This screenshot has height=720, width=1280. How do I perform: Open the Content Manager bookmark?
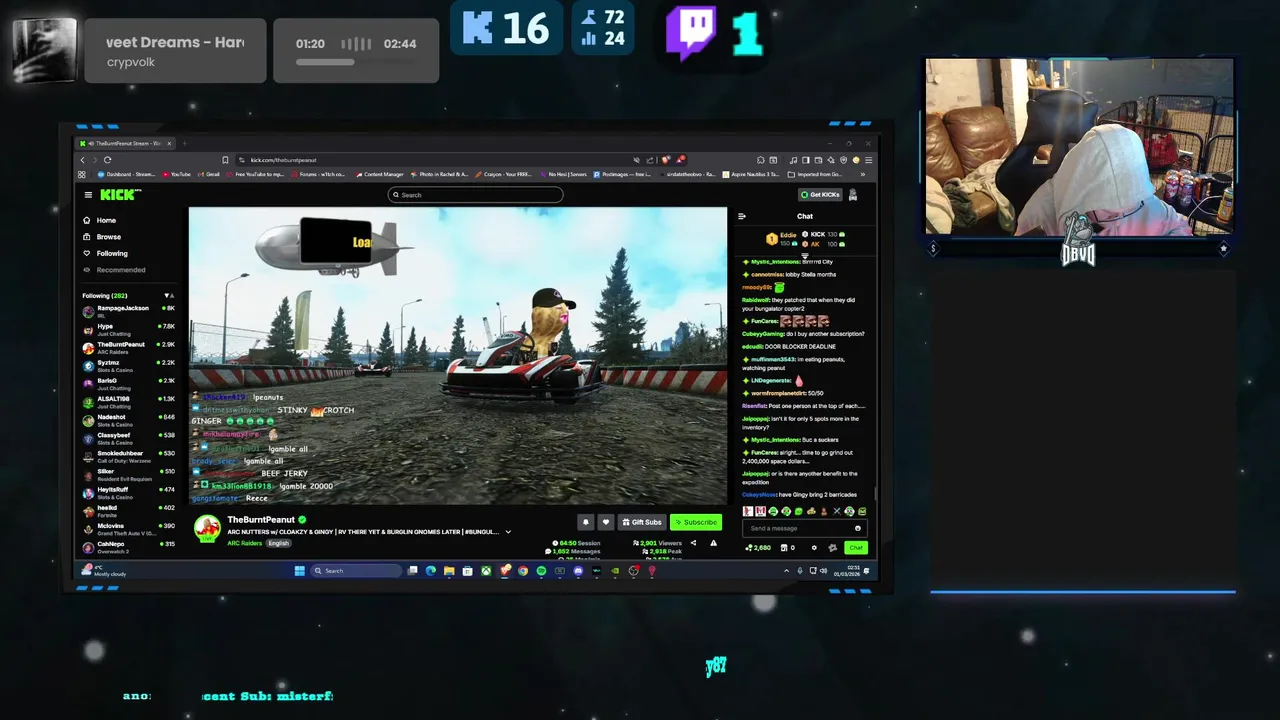380,174
